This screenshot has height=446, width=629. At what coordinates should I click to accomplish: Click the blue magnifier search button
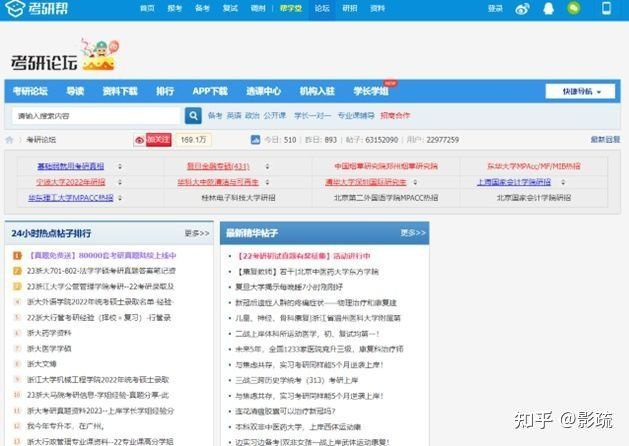(x=193, y=116)
